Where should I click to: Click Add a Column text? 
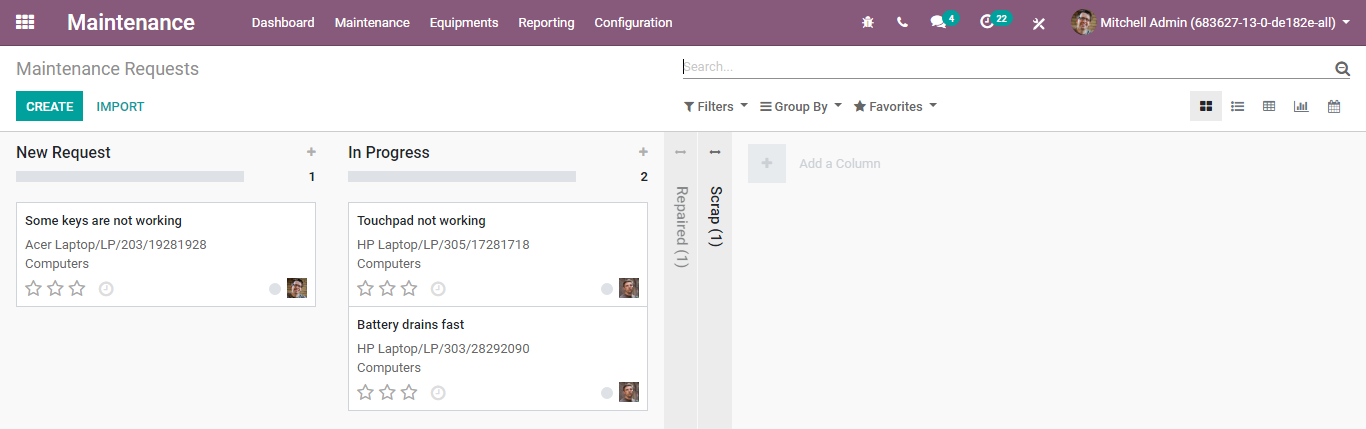click(x=840, y=163)
